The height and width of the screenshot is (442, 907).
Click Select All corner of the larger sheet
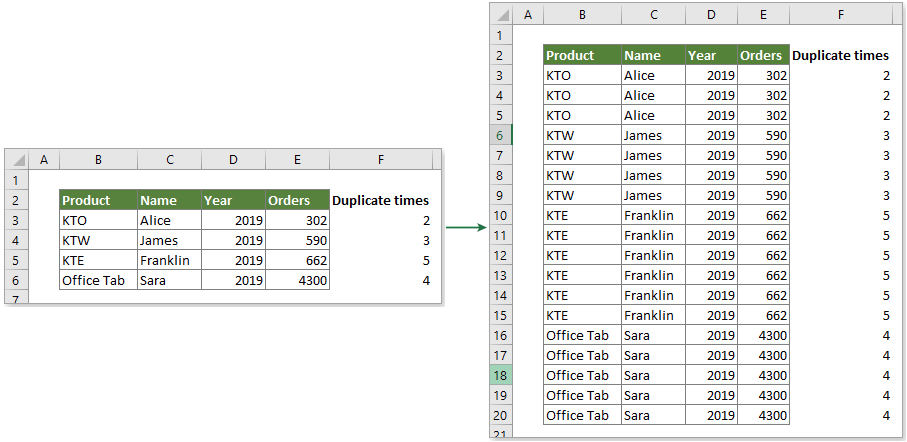tap(501, 16)
